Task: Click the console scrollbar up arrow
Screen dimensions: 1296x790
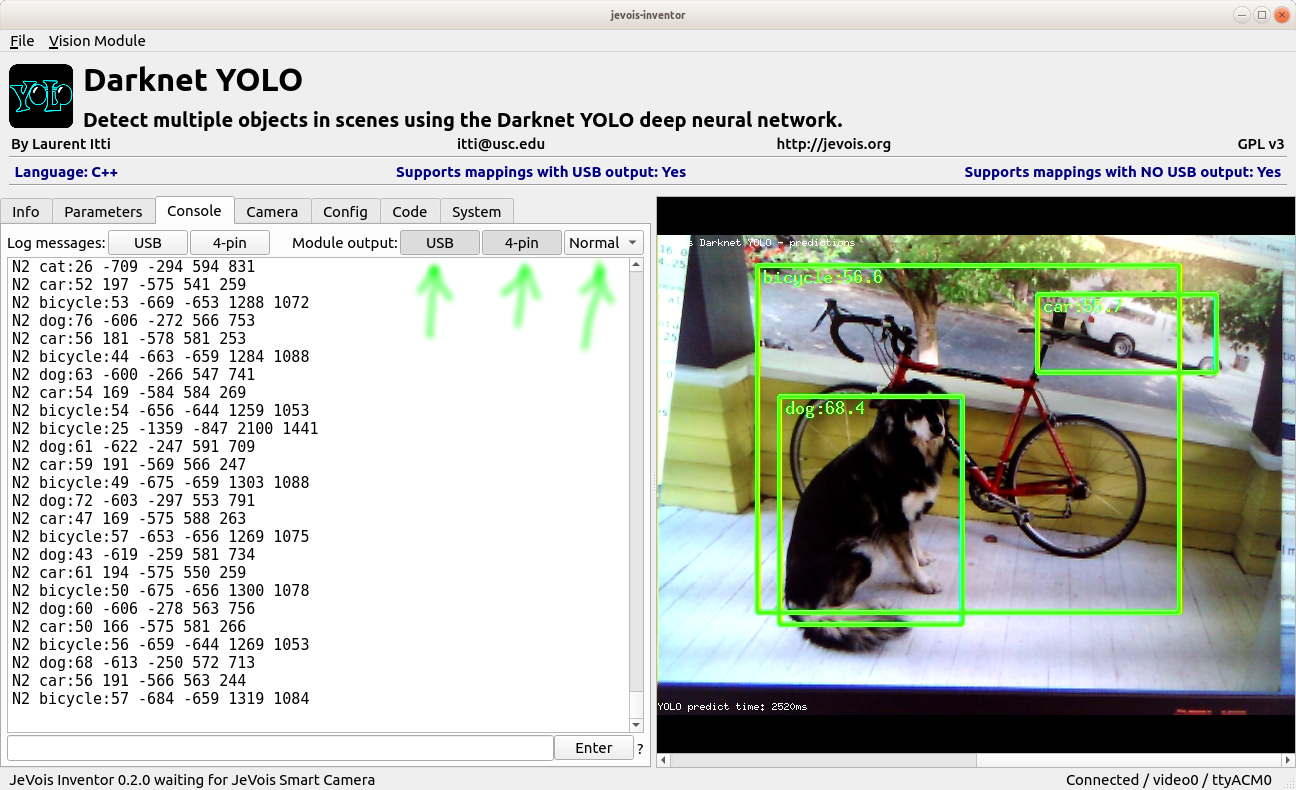Action: [637, 265]
